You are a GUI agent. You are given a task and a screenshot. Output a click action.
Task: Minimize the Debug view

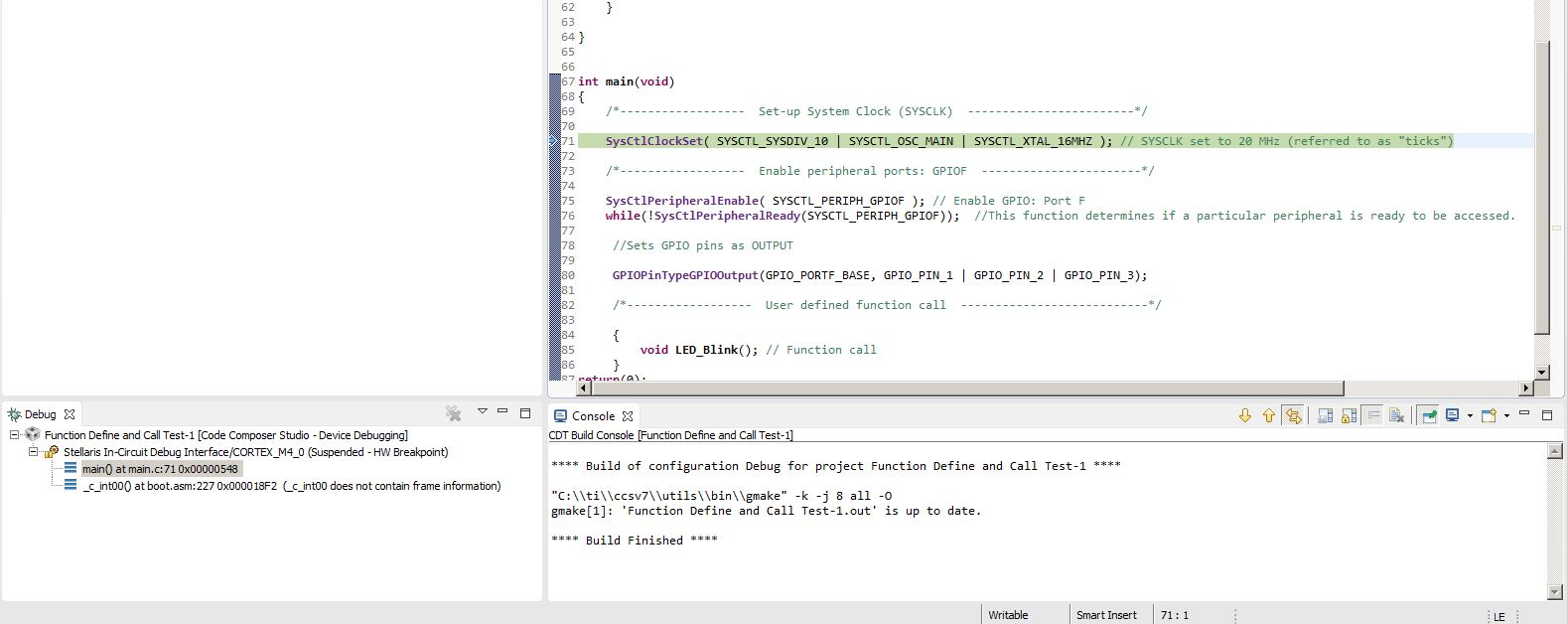pyautogui.click(x=502, y=410)
